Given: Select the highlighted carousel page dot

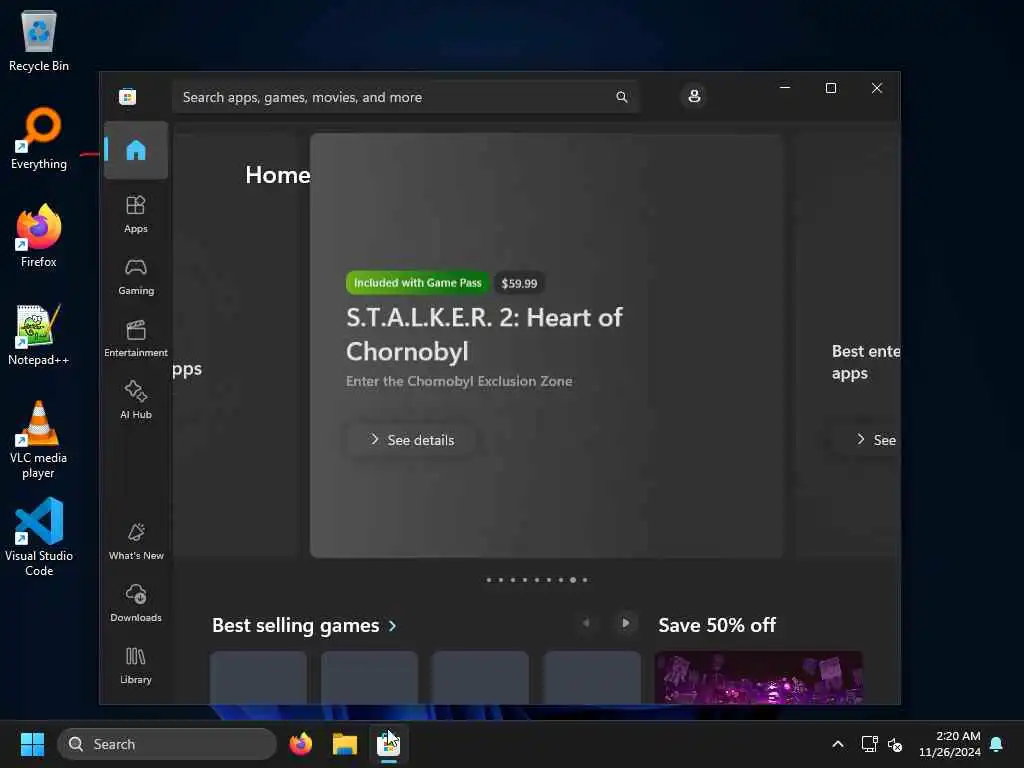Looking at the screenshot, I should click(x=573, y=580).
